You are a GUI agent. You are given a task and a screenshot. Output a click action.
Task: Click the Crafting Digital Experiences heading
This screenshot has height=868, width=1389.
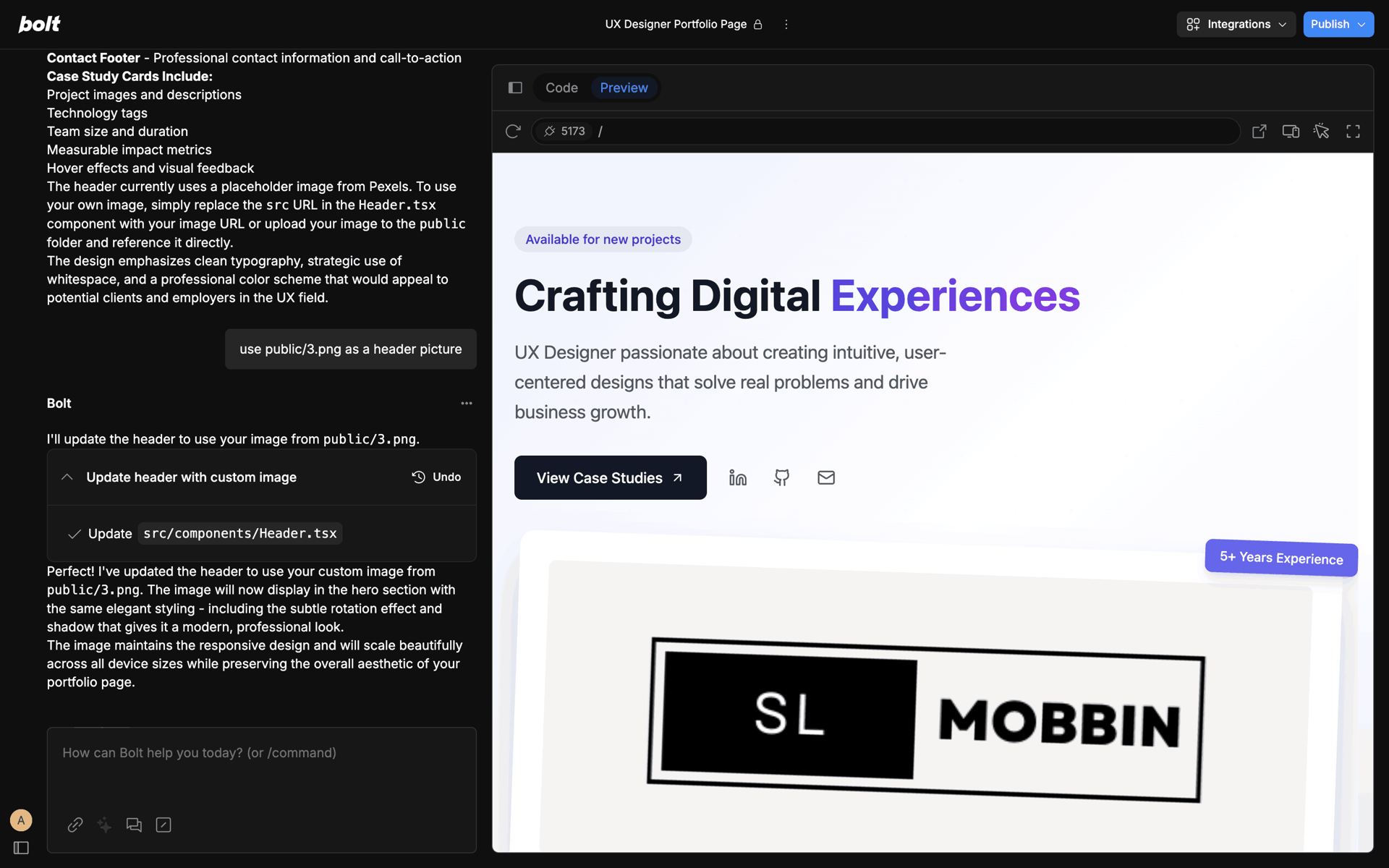[x=797, y=295]
